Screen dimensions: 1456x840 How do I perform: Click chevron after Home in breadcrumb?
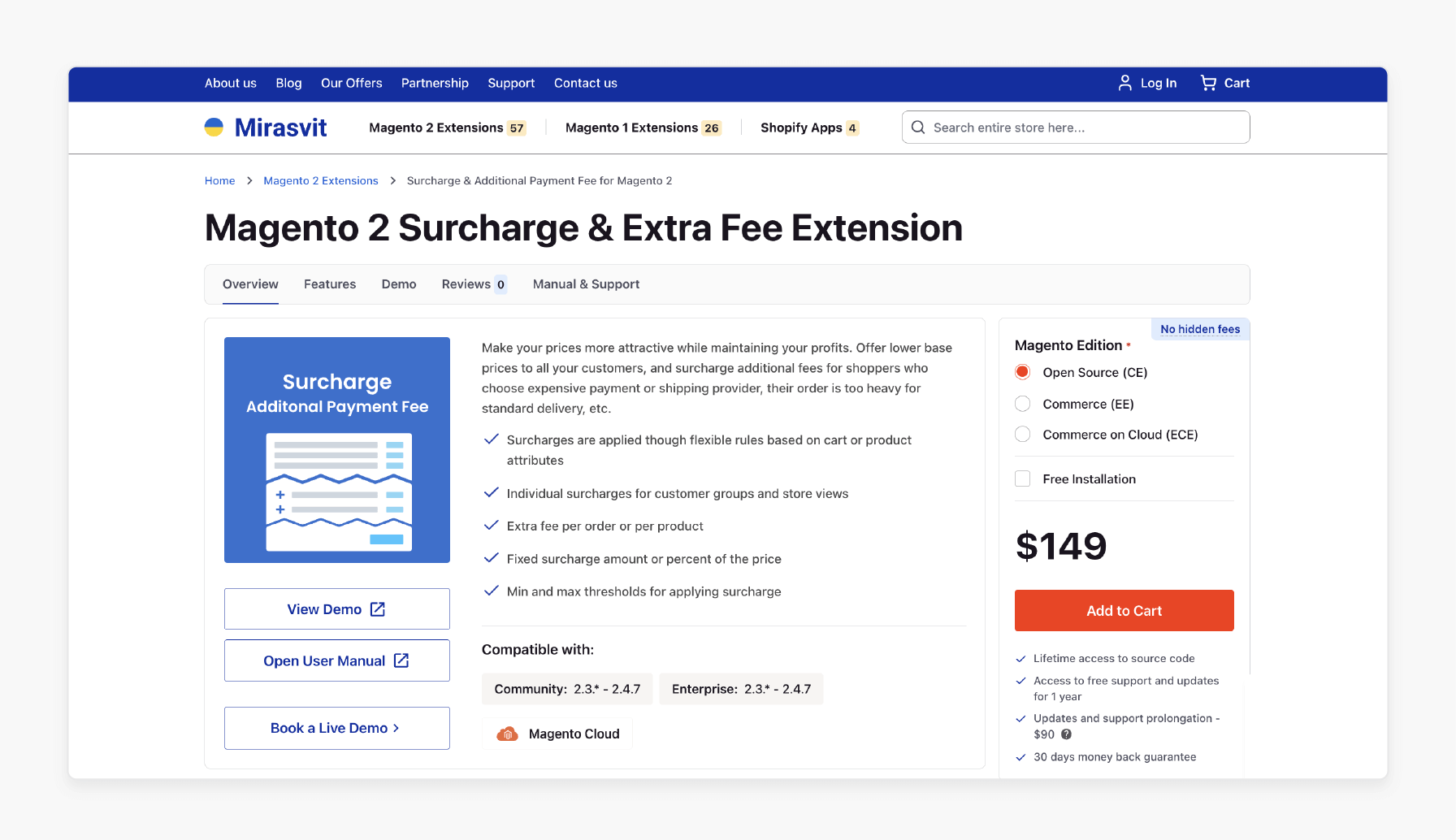pyautogui.click(x=249, y=180)
